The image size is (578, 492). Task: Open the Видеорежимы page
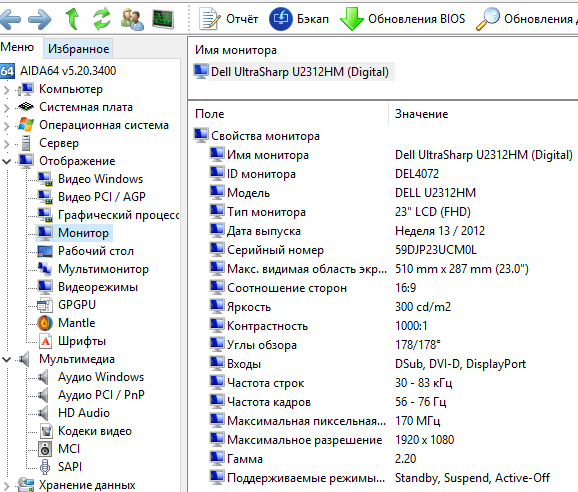(98, 287)
